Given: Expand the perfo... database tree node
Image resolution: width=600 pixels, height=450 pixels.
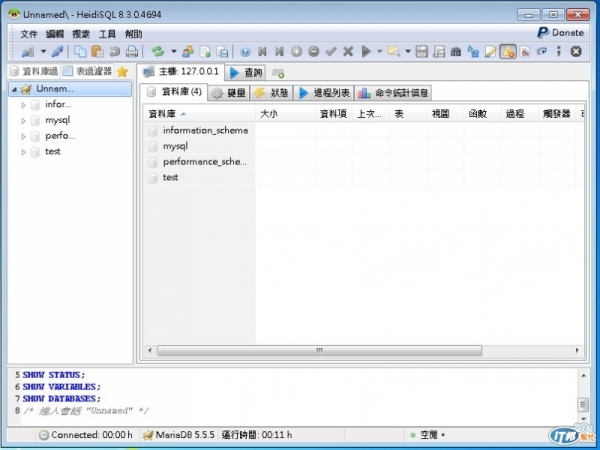Looking at the screenshot, I should point(23,137).
